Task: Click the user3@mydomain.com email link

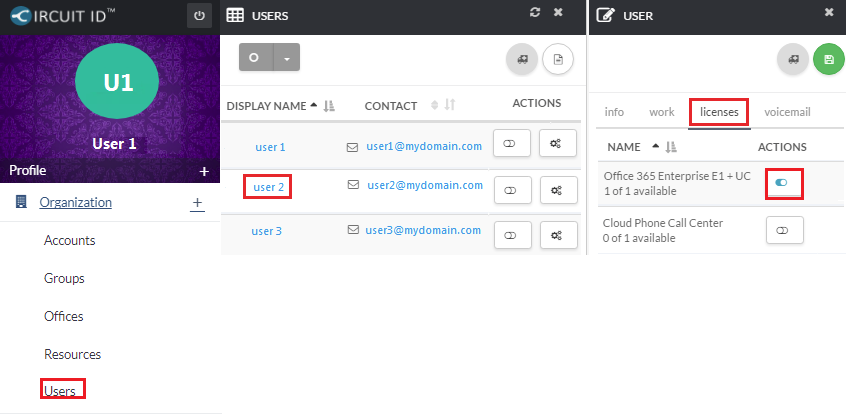Action: click(423, 231)
